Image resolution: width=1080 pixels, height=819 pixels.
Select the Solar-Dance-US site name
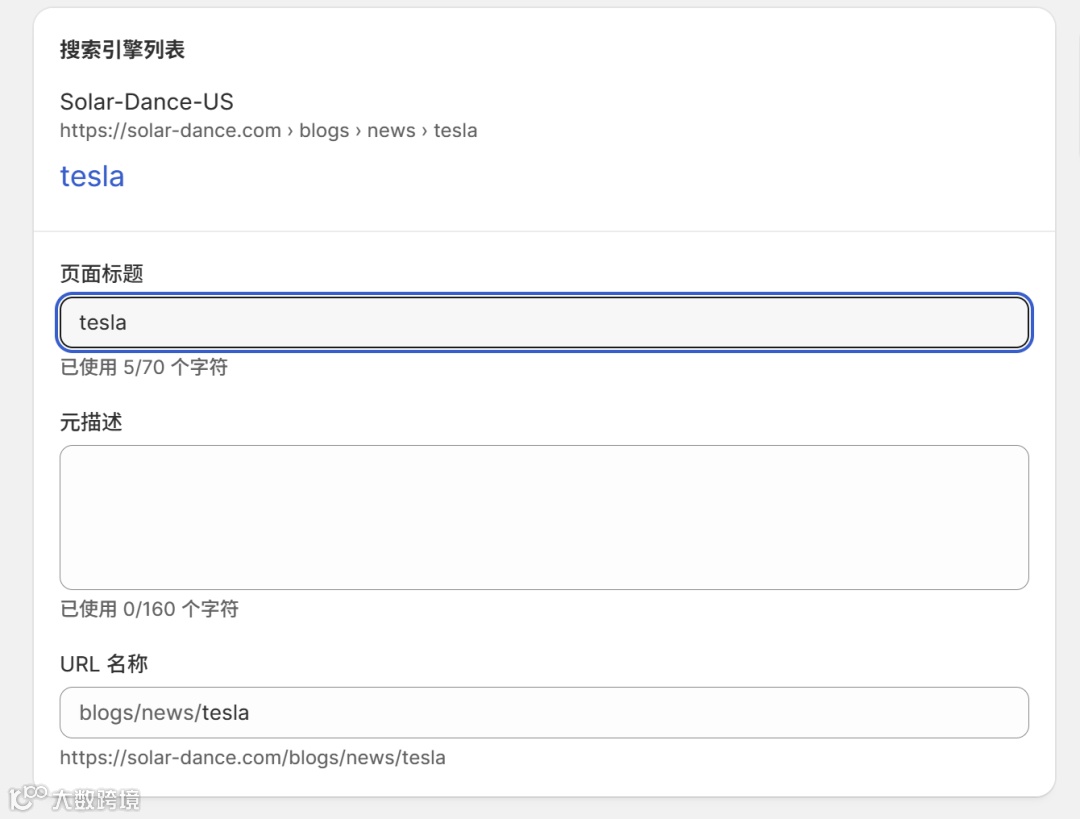point(146,101)
